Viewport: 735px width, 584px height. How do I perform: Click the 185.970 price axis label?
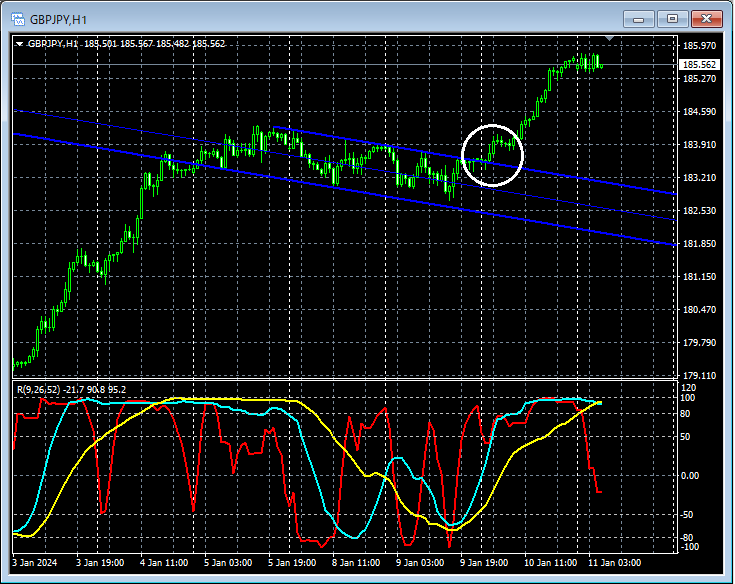click(x=699, y=45)
